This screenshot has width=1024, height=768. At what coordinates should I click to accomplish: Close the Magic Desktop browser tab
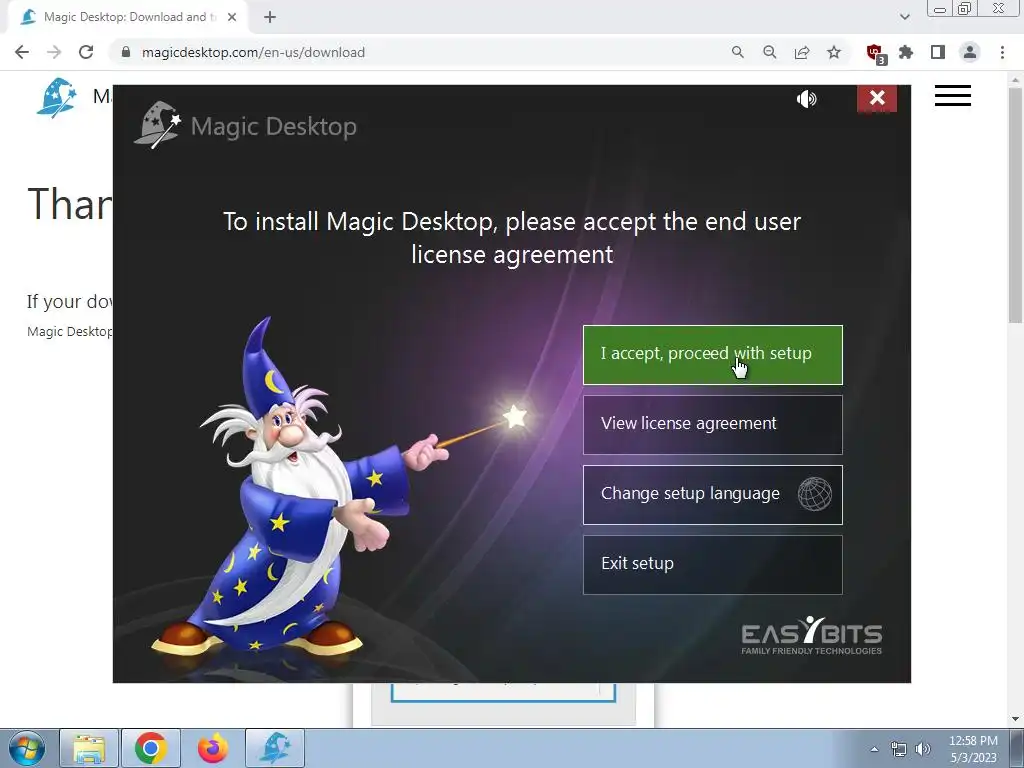(x=232, y=17)
